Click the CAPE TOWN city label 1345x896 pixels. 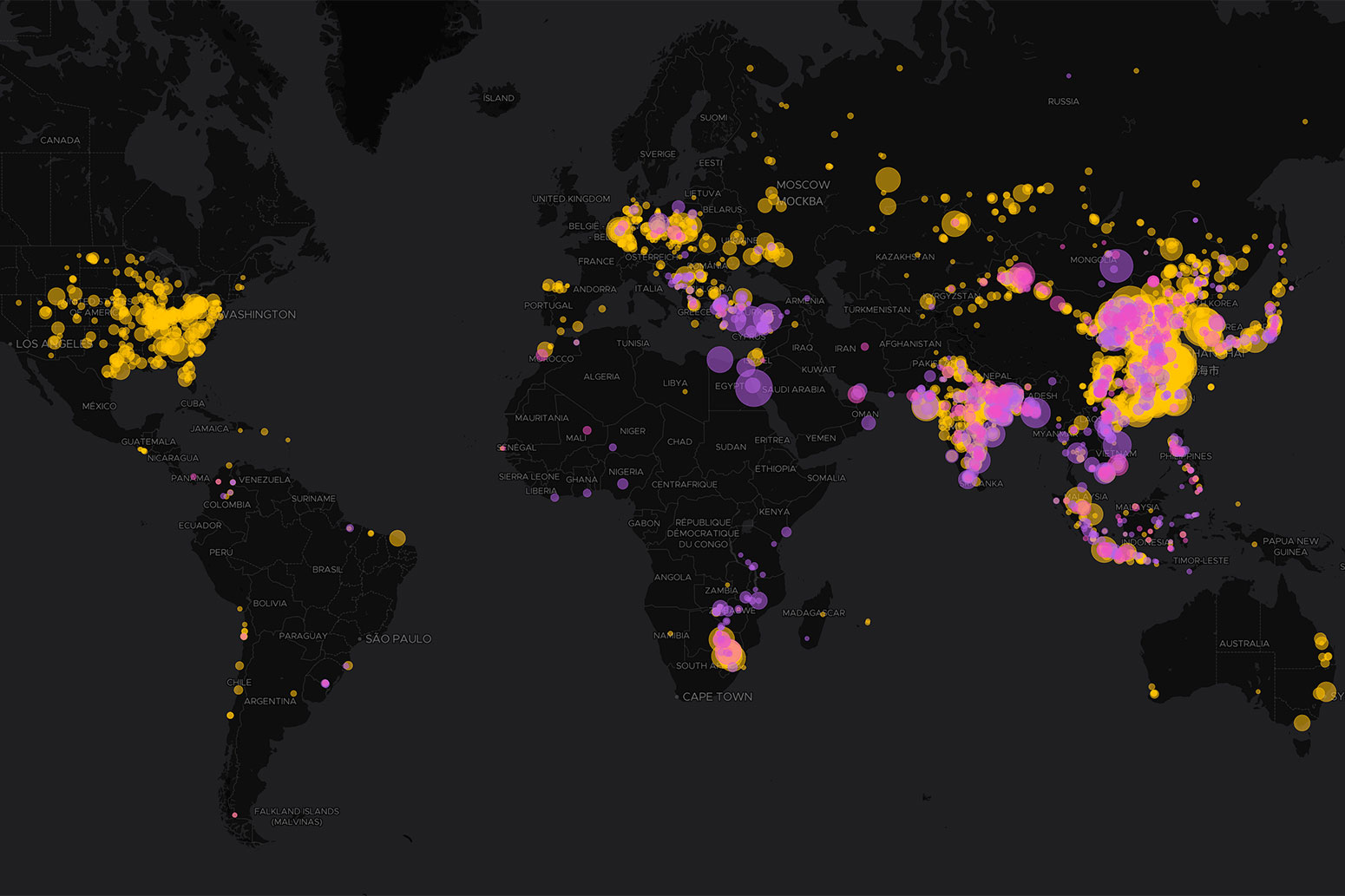click(718, 697)
